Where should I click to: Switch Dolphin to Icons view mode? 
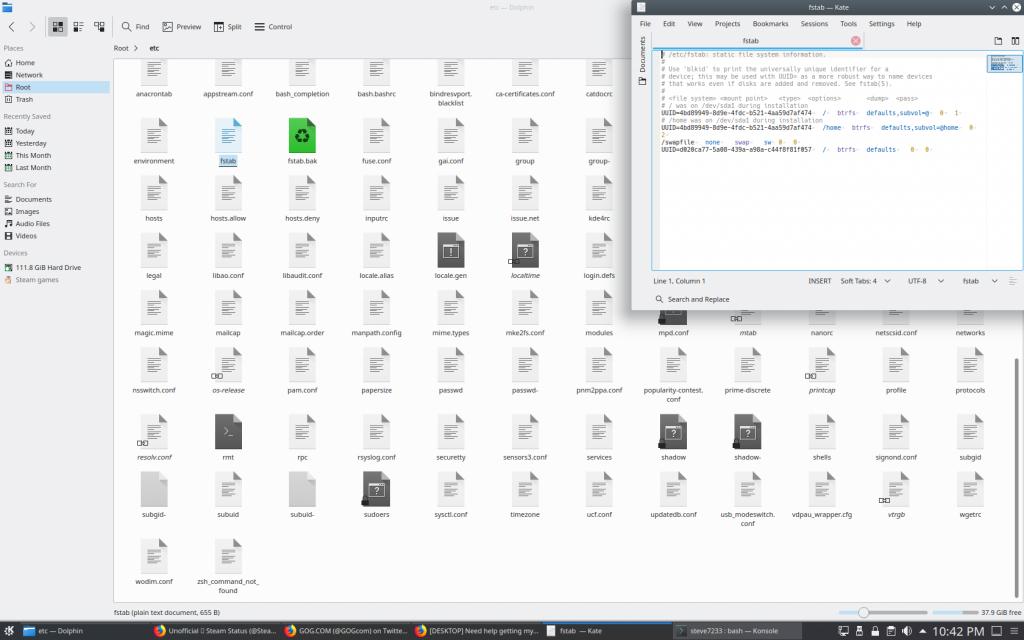click(x=56, y=27)
